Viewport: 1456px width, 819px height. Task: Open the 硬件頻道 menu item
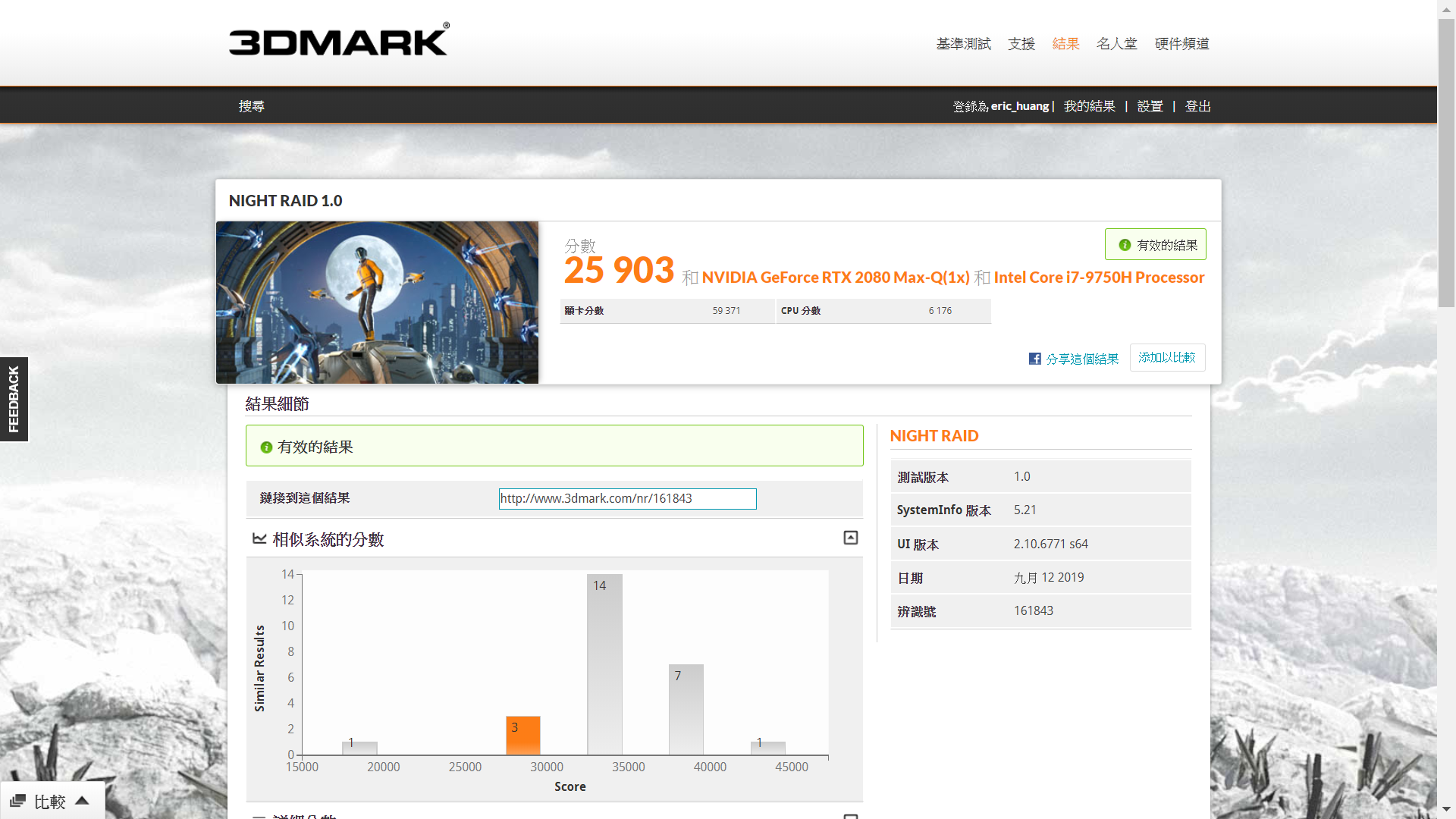pos(1181,44)
